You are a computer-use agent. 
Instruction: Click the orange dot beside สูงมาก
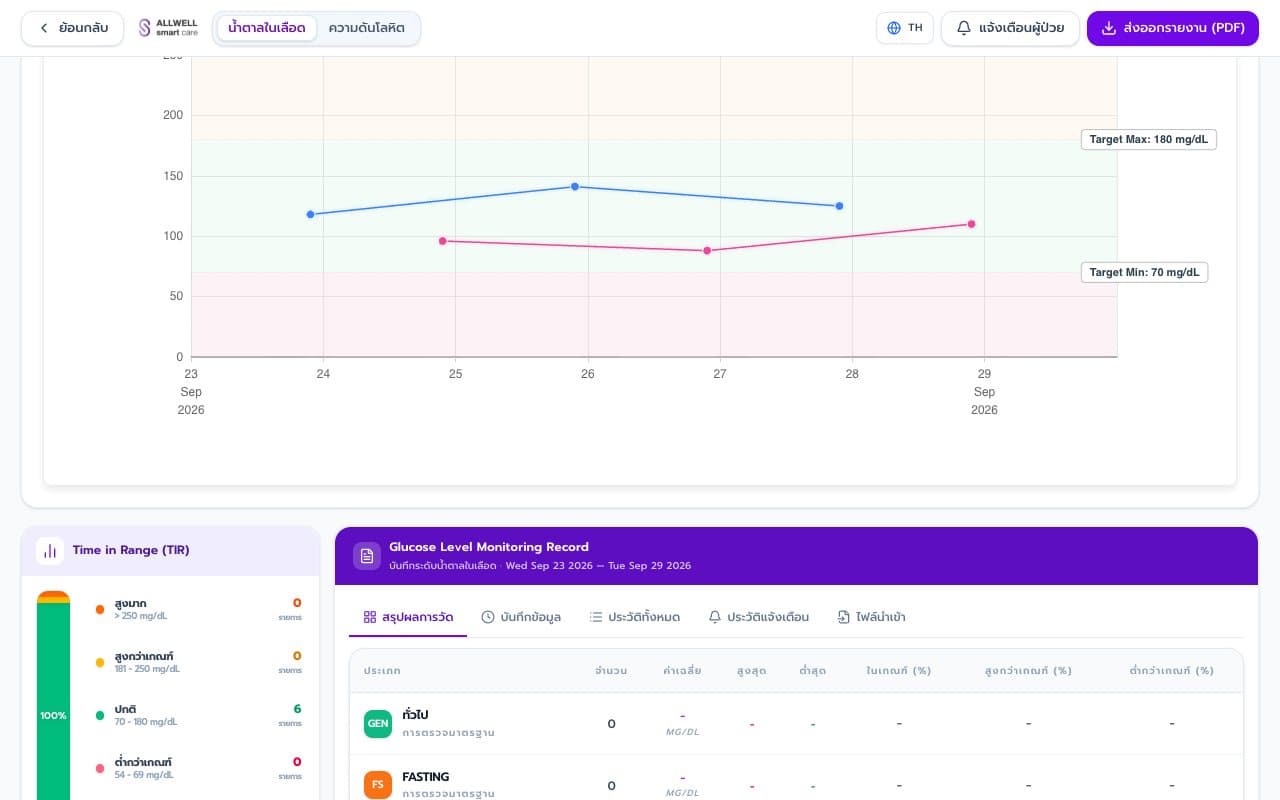[100, 609]
